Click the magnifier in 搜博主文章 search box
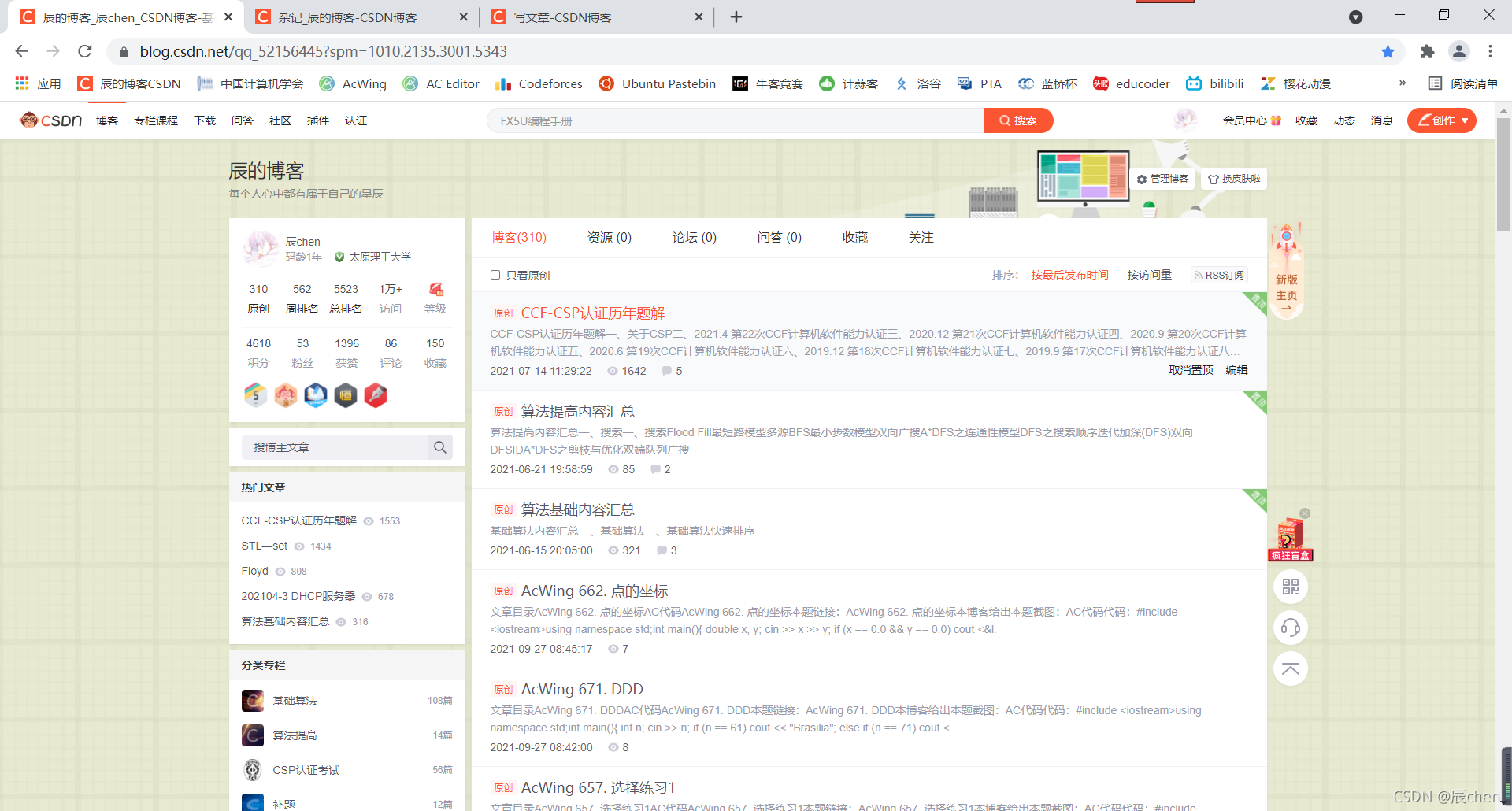Viewport: 1512px width, 811px height. 439,447
